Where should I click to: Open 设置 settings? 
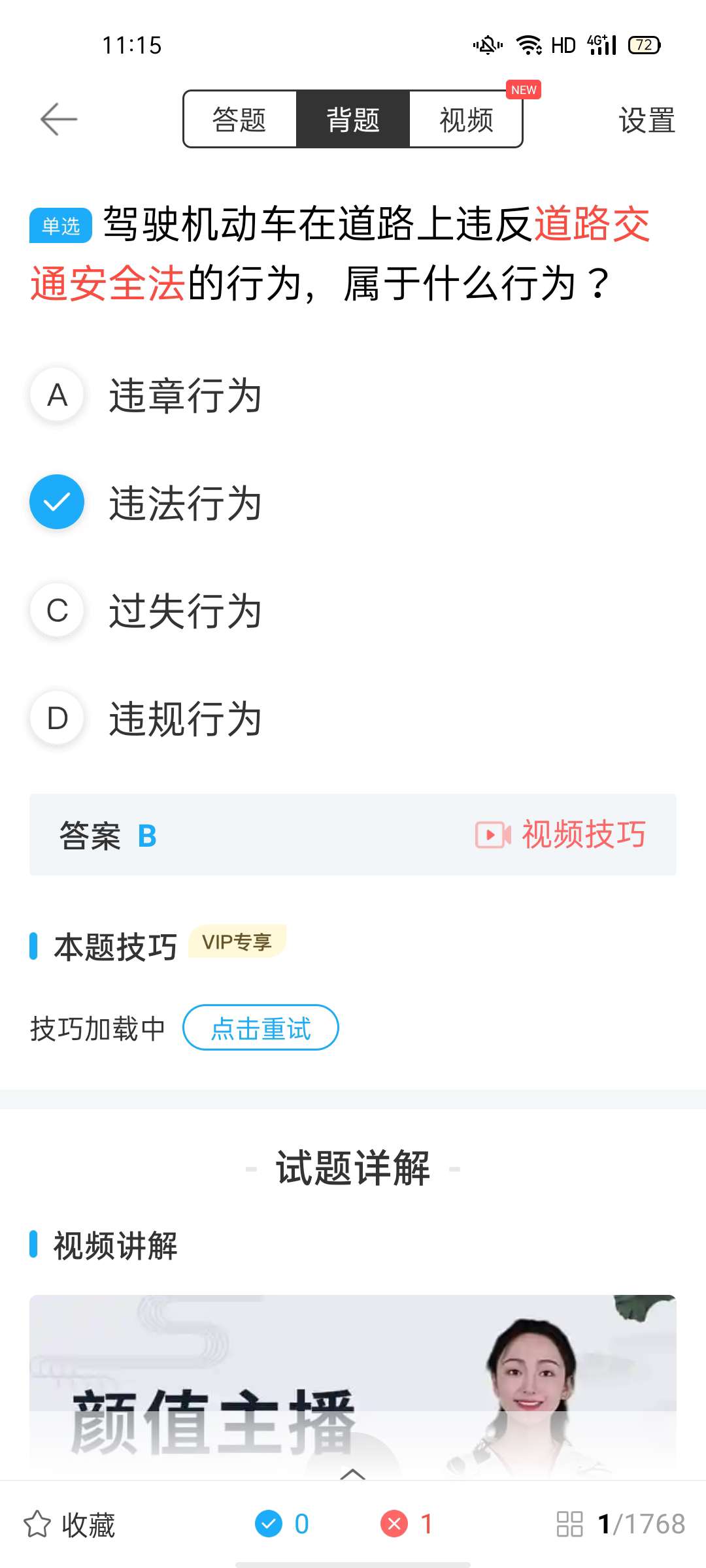[x=647, y=121]
